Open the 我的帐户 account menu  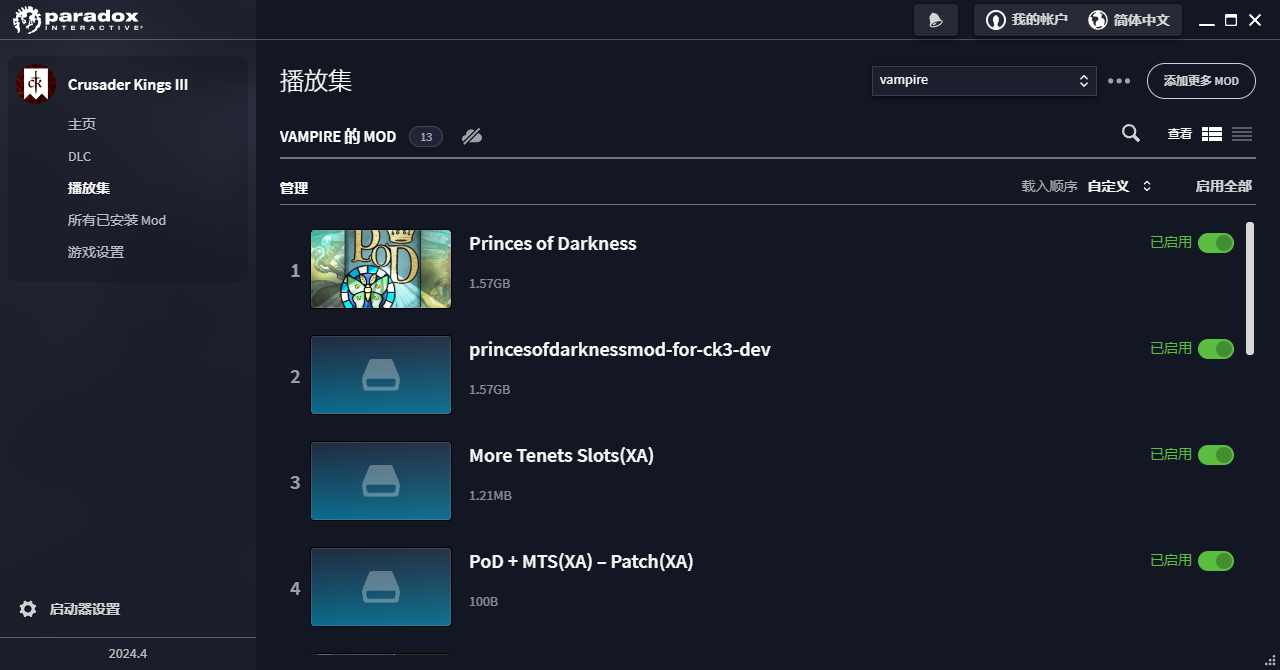1027,20
